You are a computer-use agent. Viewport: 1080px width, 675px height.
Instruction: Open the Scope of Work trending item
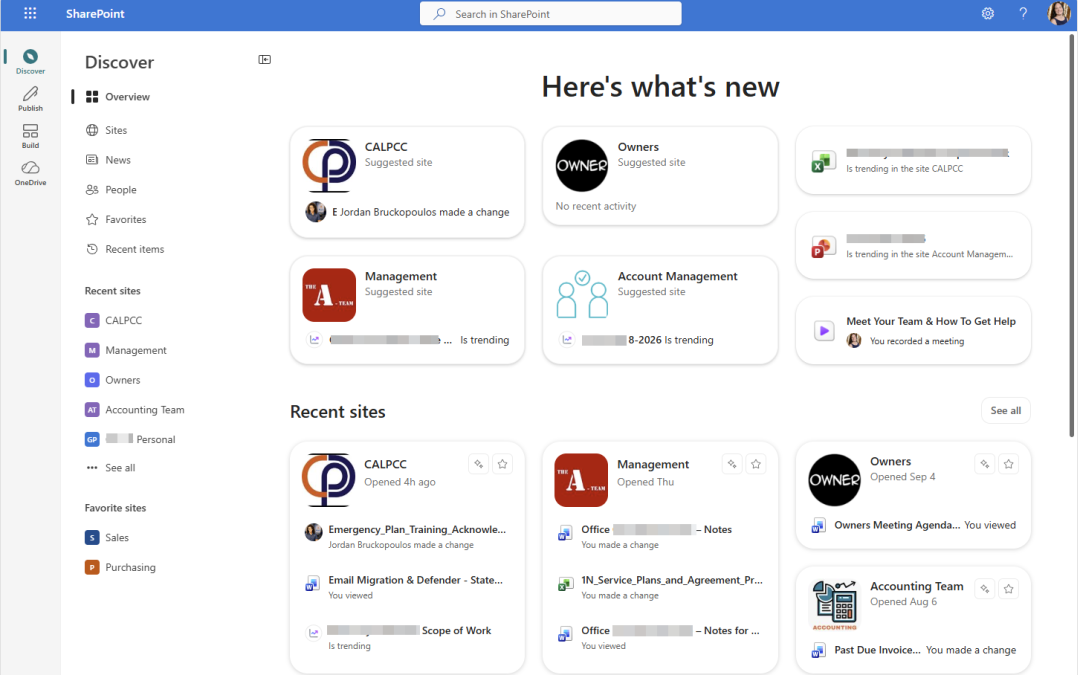point(409,630)
